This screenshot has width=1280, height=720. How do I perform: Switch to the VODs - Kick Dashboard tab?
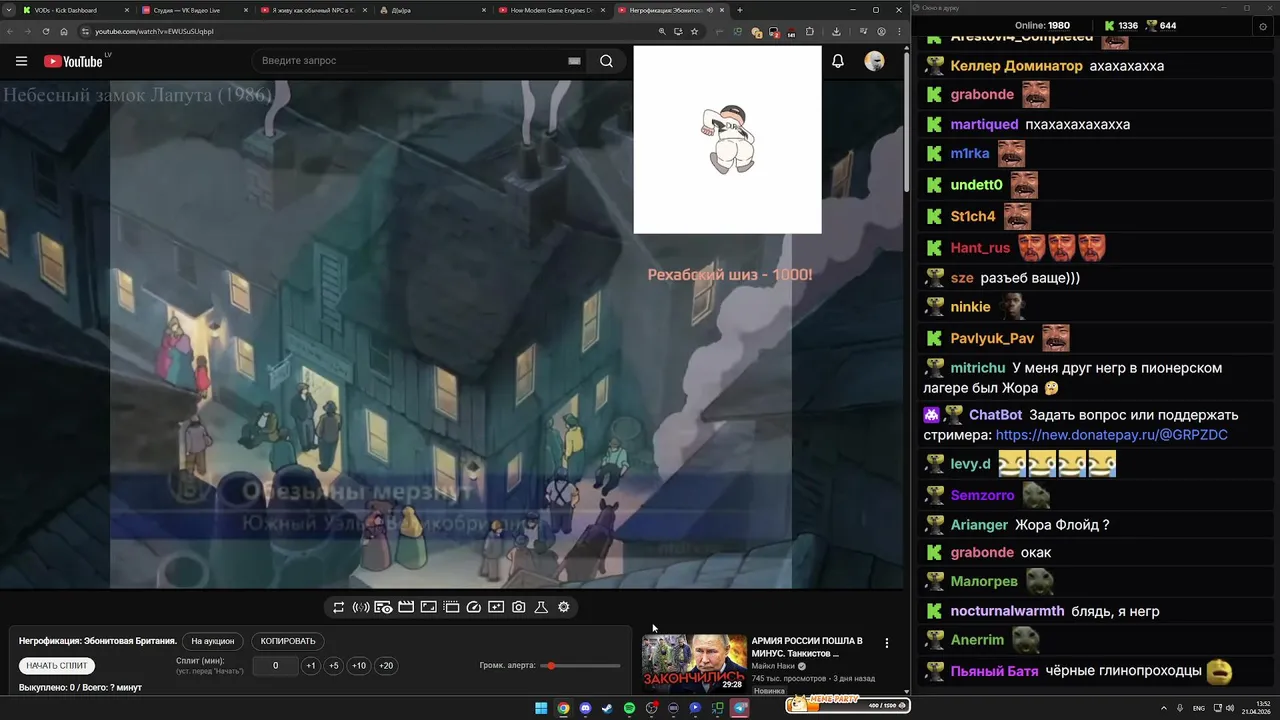(75, 10)
